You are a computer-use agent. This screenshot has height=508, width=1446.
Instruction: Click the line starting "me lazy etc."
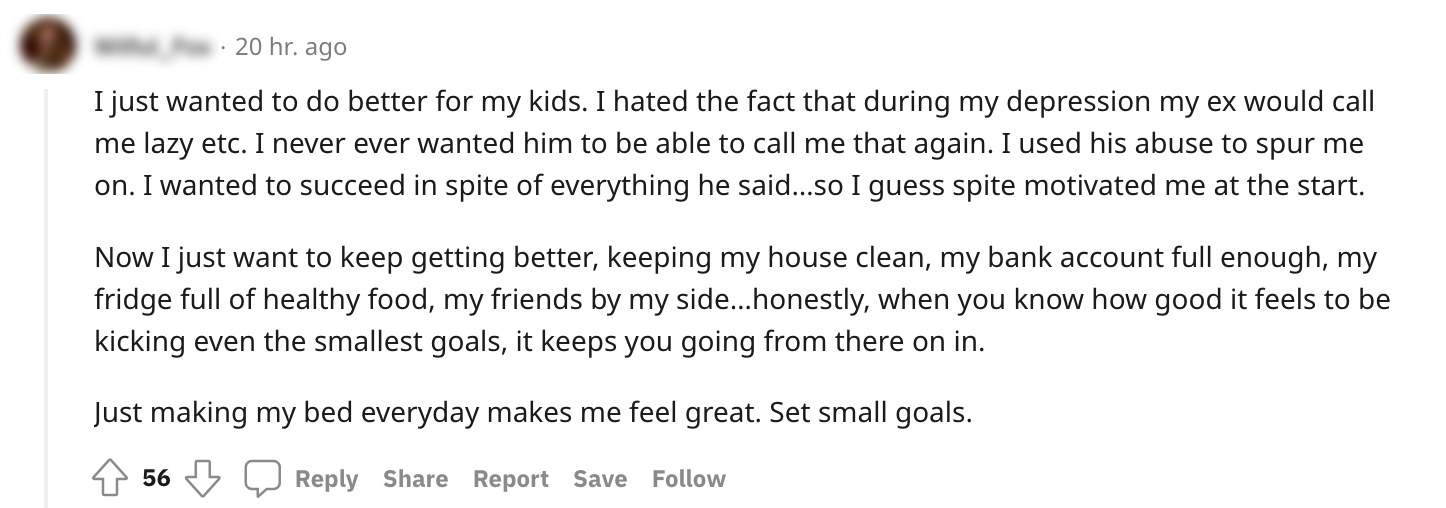tap(728, 143)
